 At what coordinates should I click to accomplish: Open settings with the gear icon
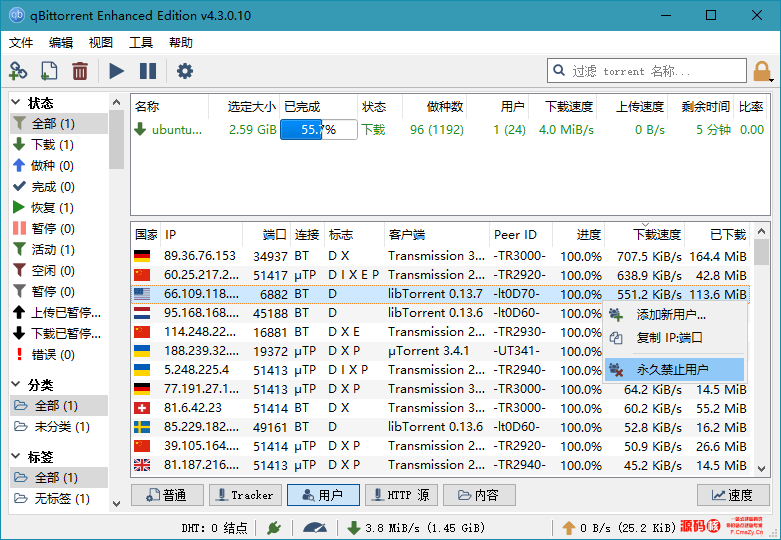click(185, 71)
